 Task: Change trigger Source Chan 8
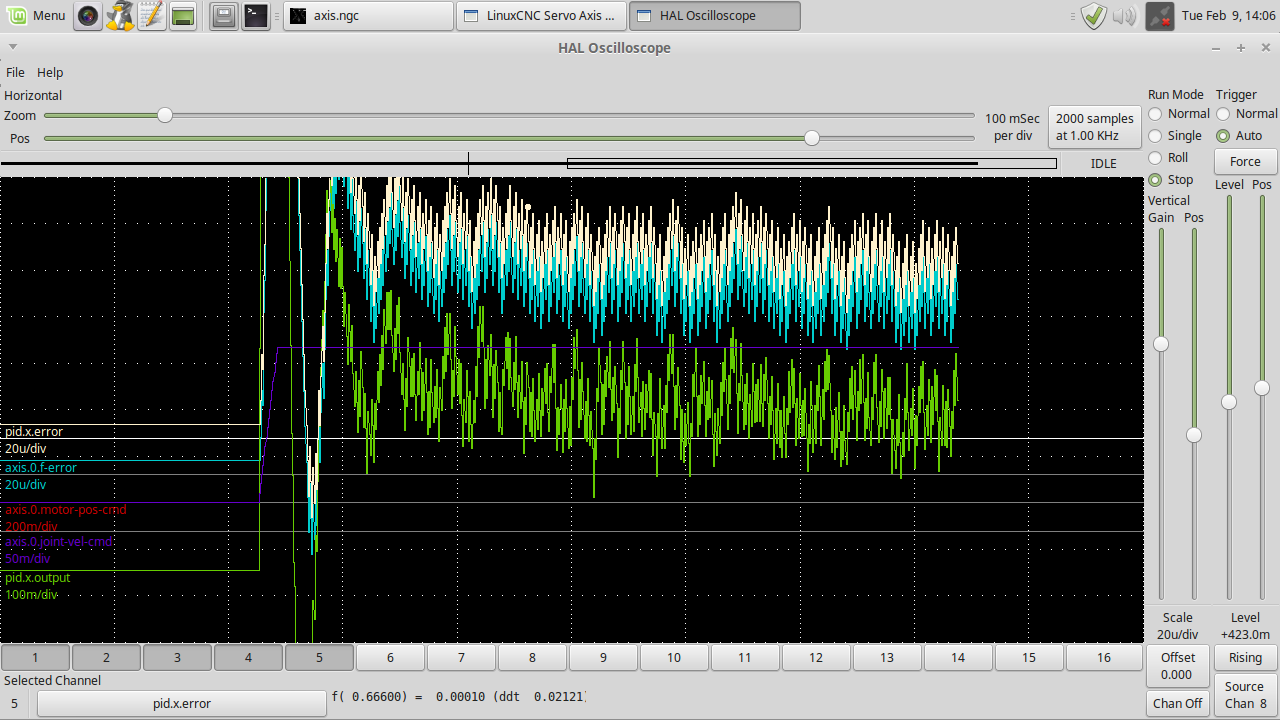(1245, 695)
